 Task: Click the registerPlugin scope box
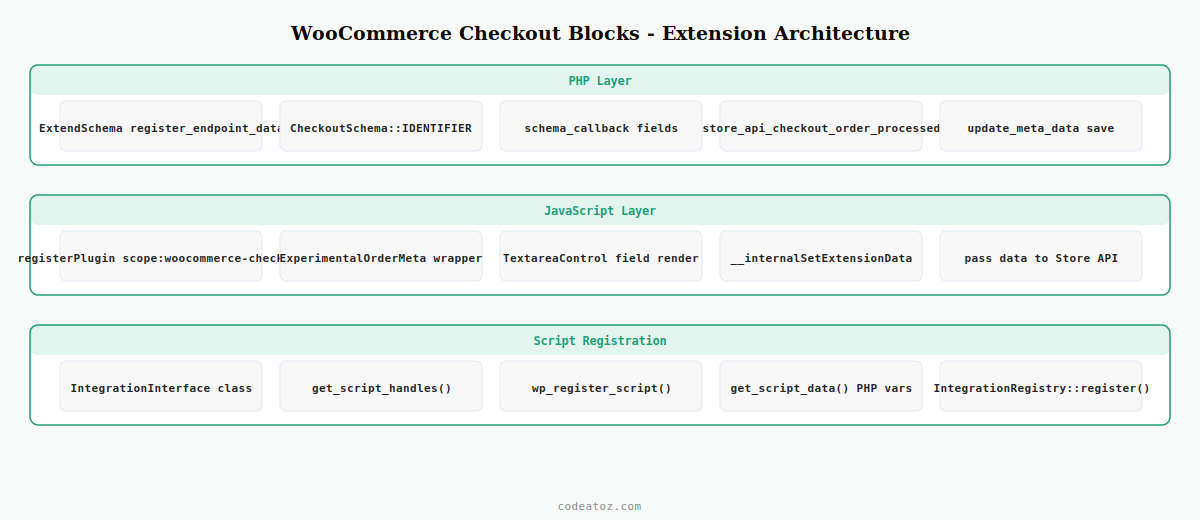(x=161, y=256)
